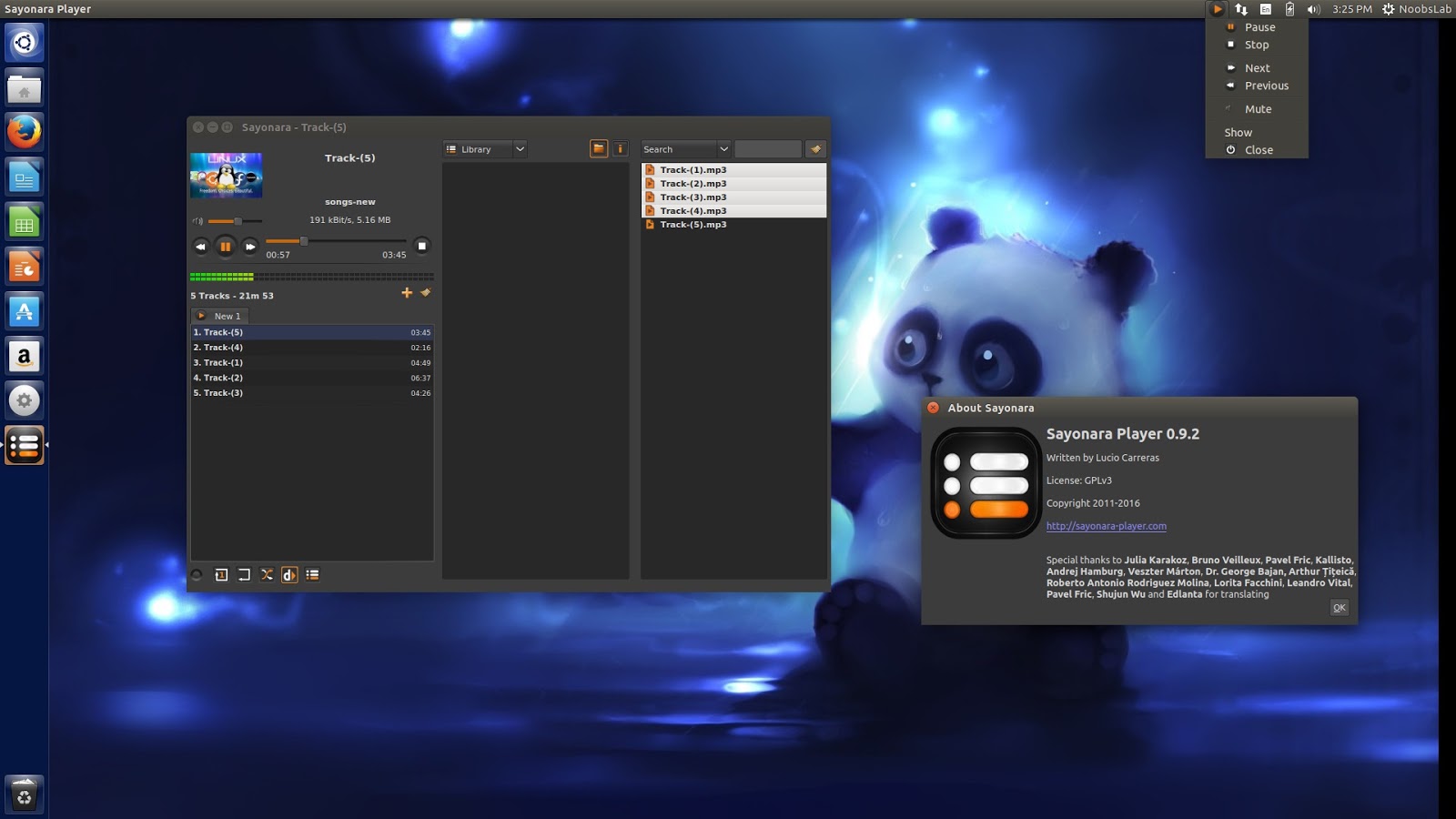Adjust the player volume slider

(235, 221)
